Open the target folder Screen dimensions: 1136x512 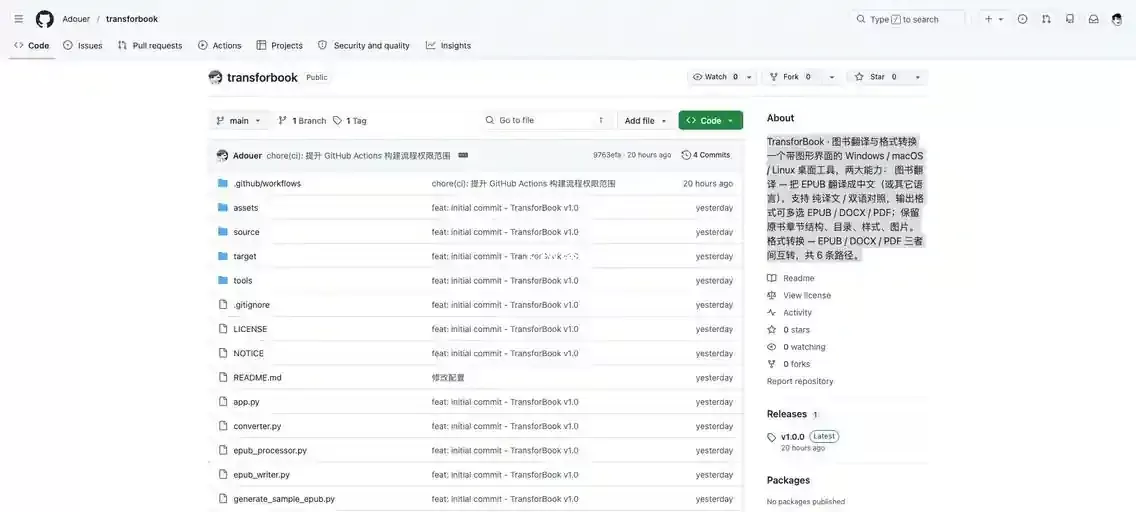click(245, 256)
